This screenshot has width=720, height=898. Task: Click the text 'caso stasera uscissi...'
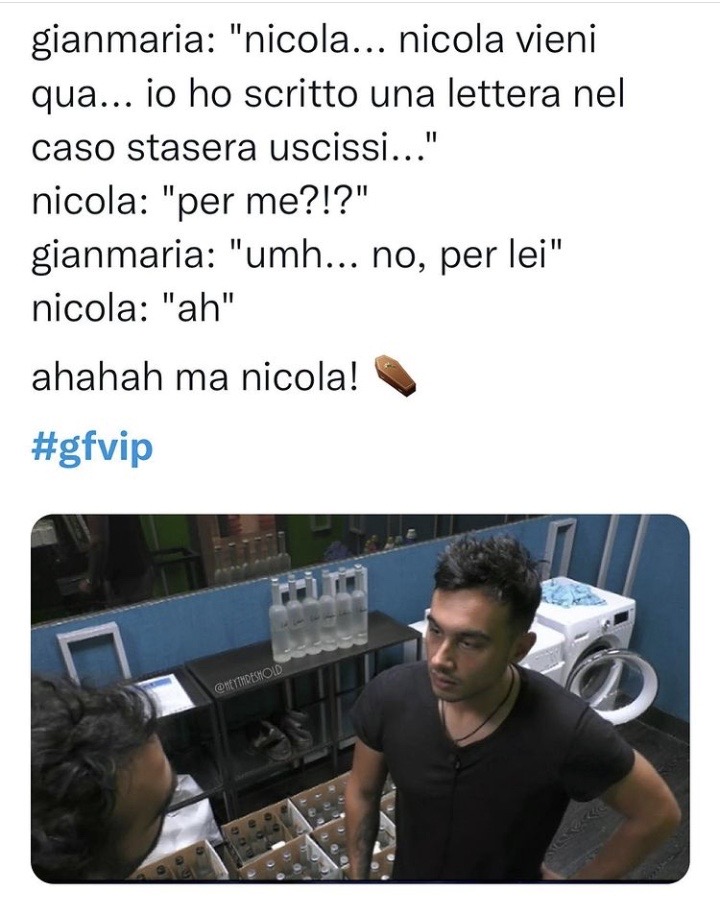pos(234,148)
